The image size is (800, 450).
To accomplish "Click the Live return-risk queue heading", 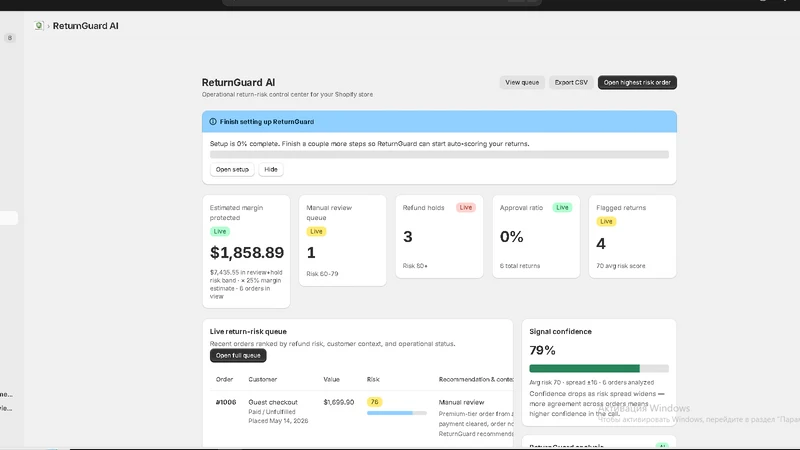I will pyautogui.click(x=248, y=332).
